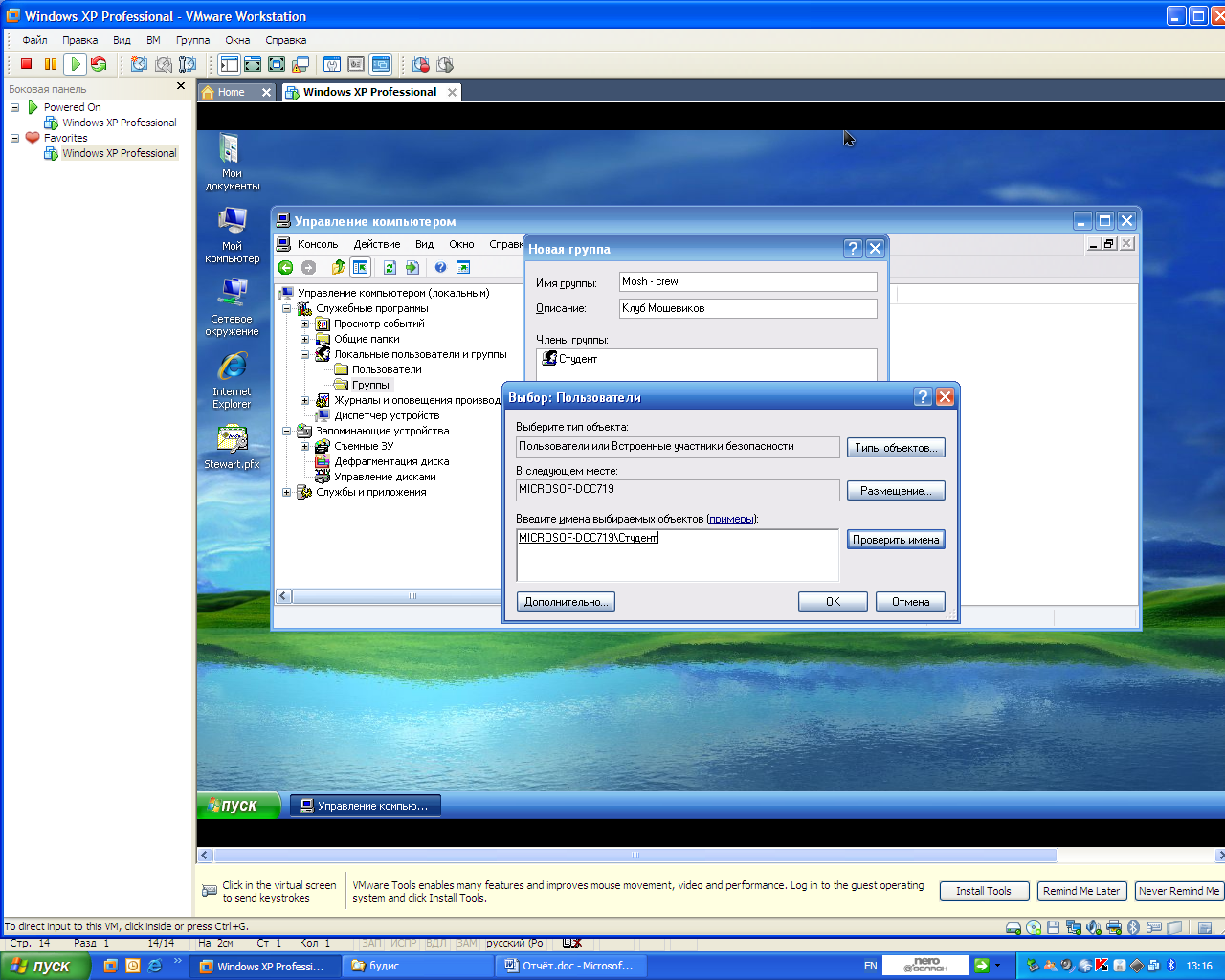Open the Группа menu in VMware
Viewport: 1225px width, 980px height.
tap(192, 40)
